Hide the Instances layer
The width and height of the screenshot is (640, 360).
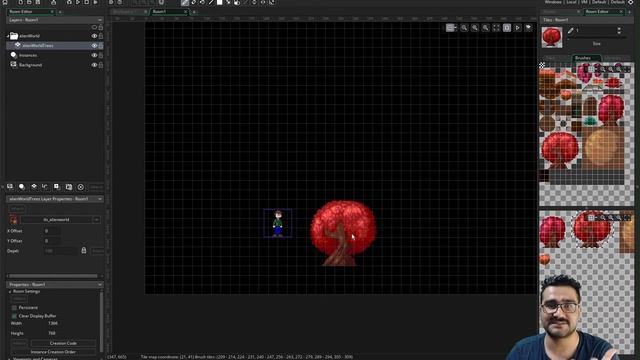pos(94,55)
